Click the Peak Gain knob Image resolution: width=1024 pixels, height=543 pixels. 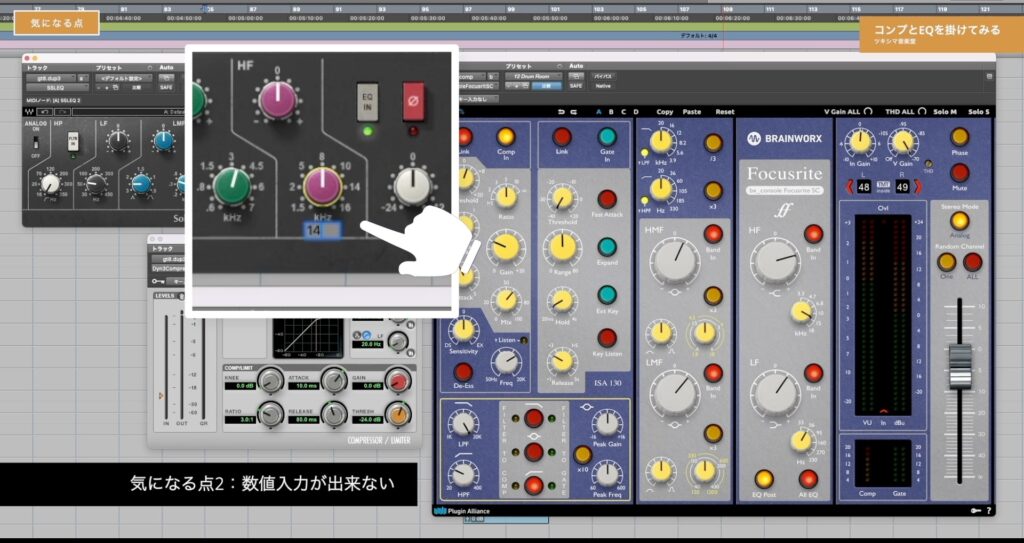coord(607,423)
